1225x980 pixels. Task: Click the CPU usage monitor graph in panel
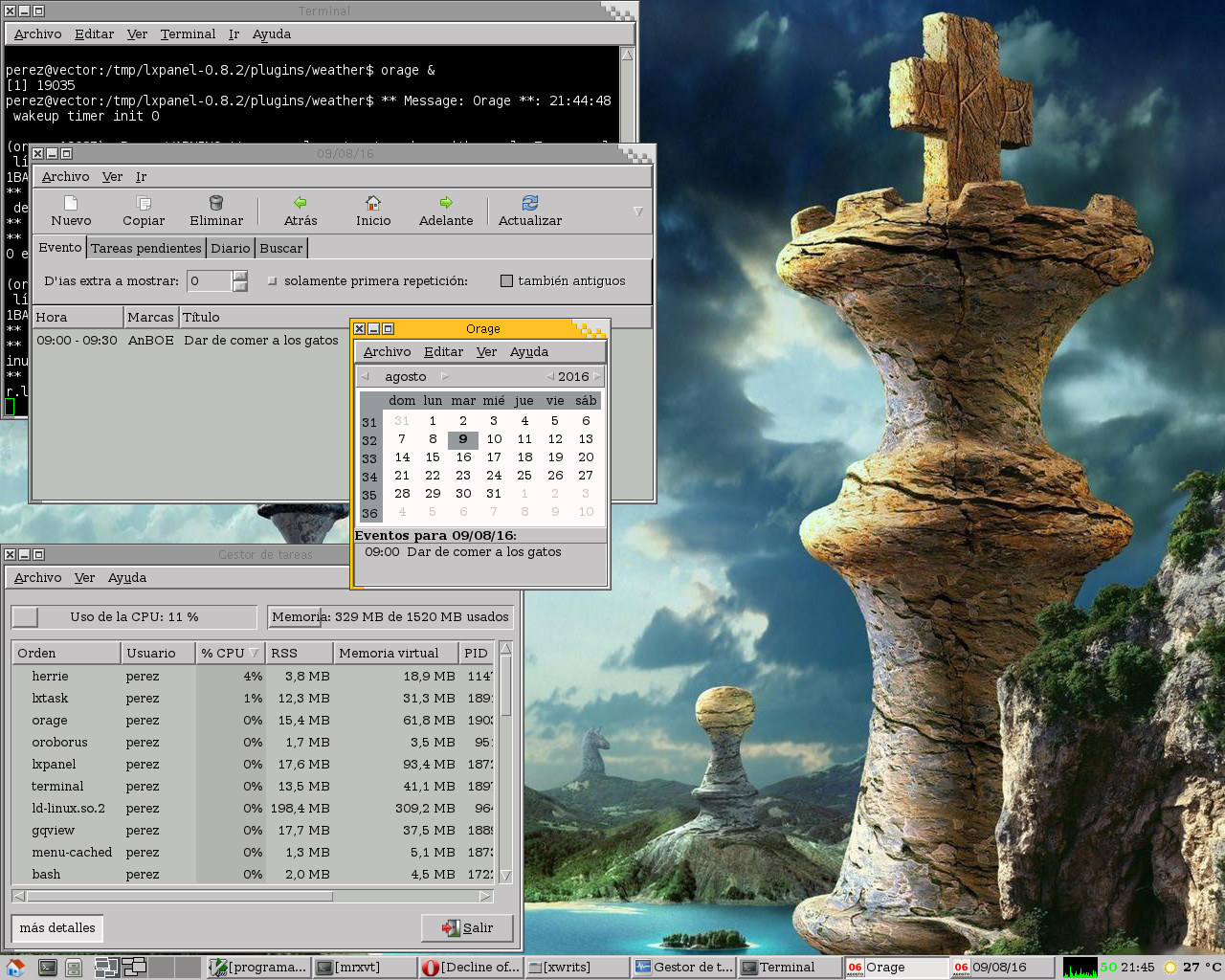pyautogui.click(x=1080, y=968)
